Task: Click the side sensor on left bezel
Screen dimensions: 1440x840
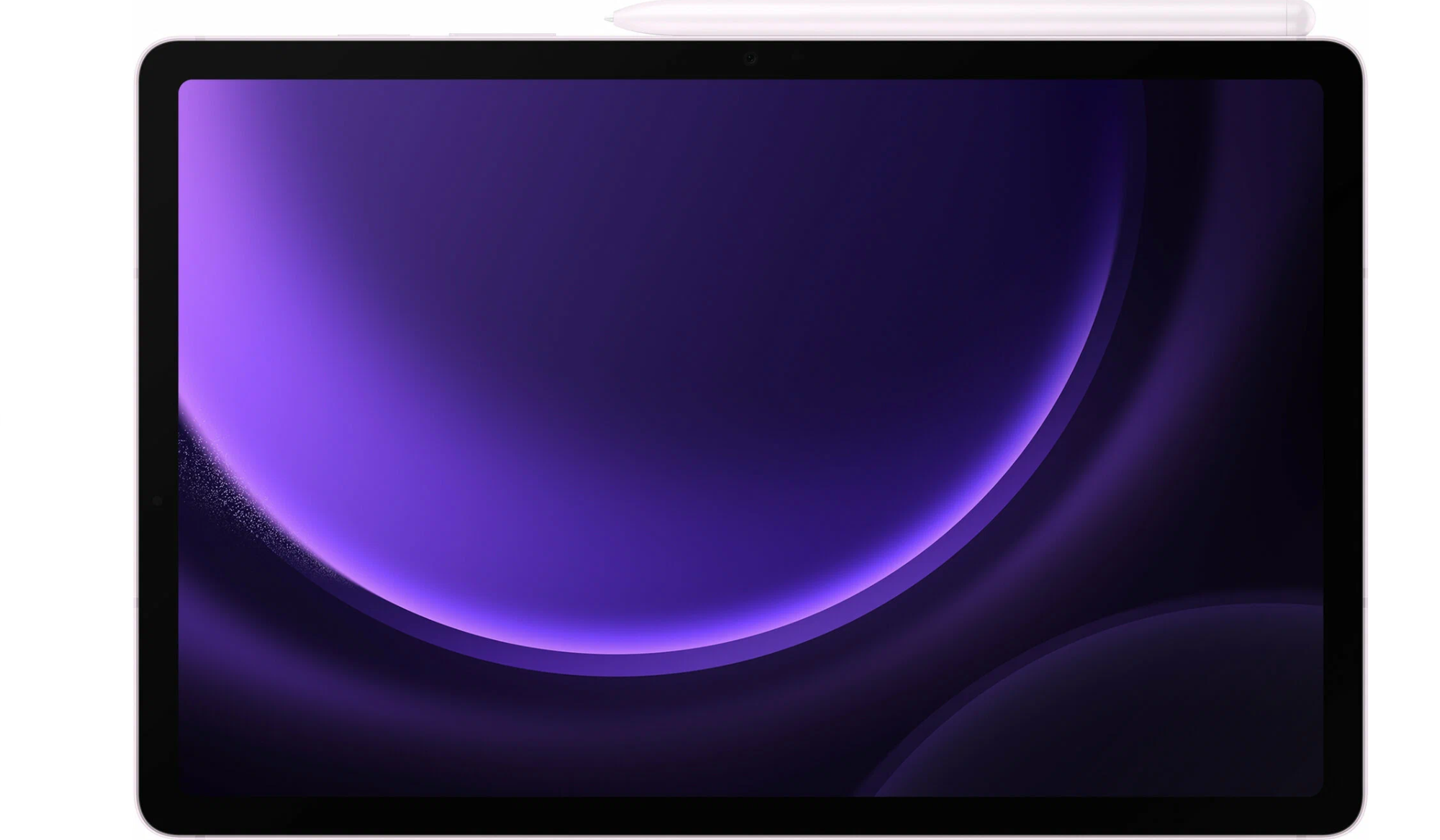Action: pos(158,500)
